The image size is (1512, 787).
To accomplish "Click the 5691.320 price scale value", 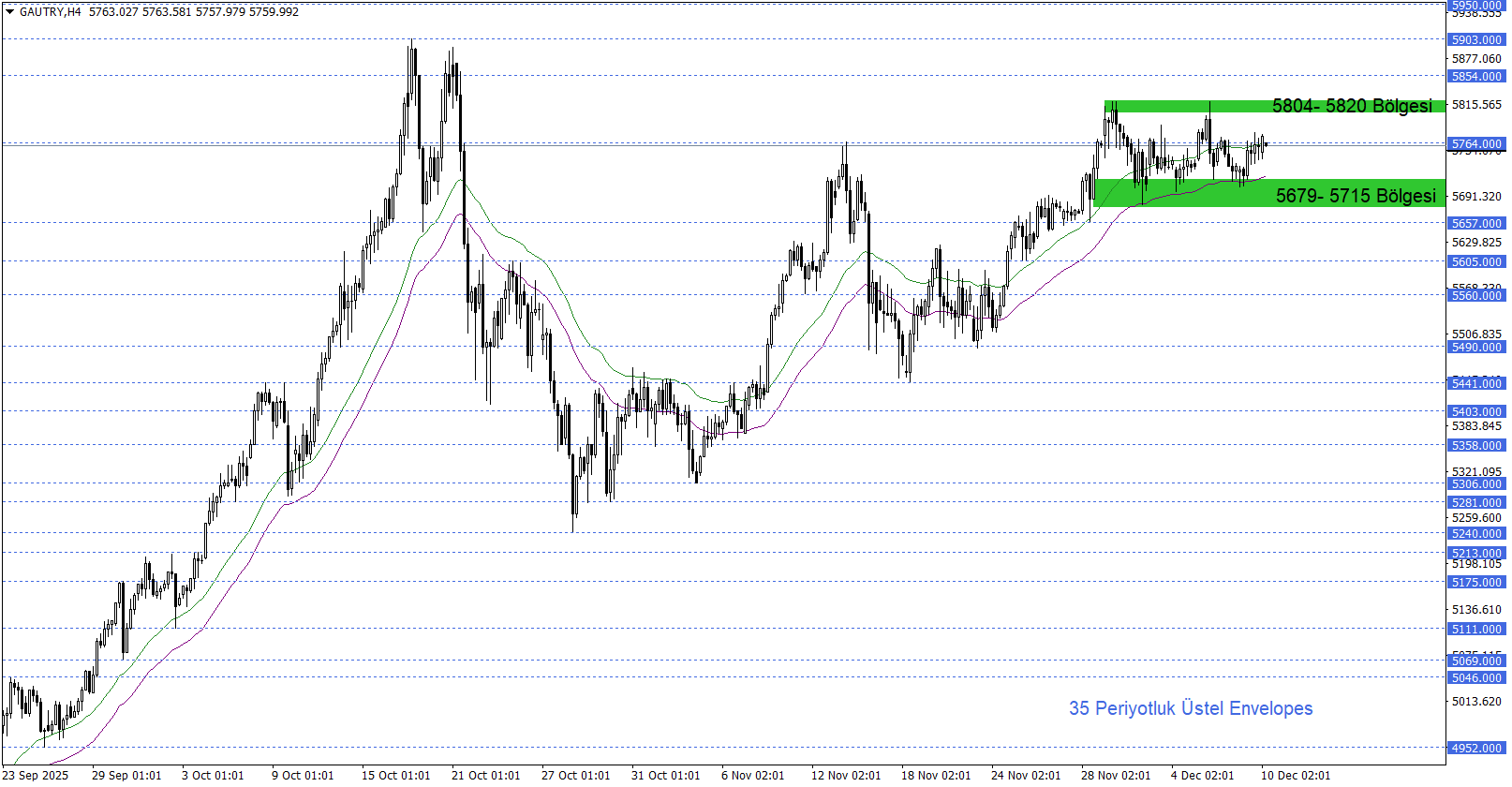I will click(x=1476, y=196).
